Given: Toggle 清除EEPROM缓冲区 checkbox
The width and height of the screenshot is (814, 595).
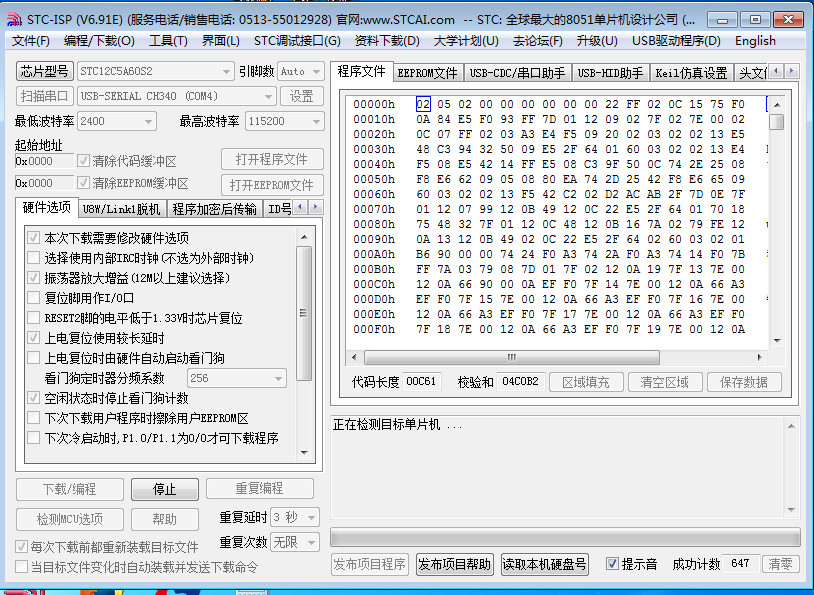Looking at the screenshot, I should (x=83, y=183).
